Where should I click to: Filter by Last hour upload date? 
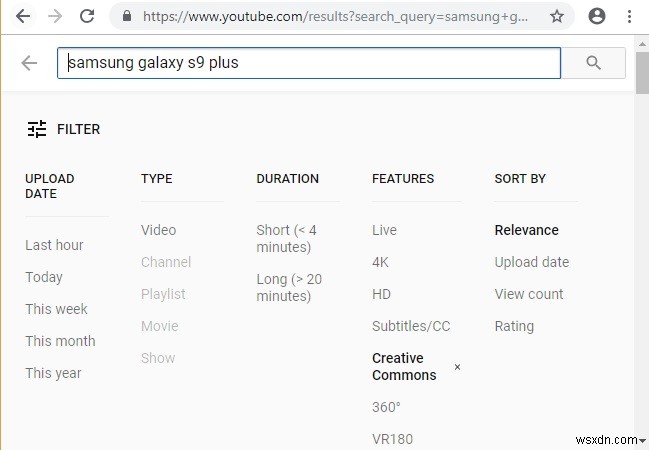54,245
